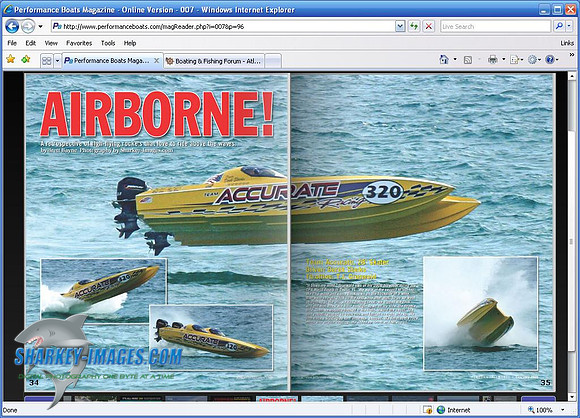Click the Internet security zone indicator
This screenshot has height=418, width=580.
pyautogui.click(x=453, y=410)
